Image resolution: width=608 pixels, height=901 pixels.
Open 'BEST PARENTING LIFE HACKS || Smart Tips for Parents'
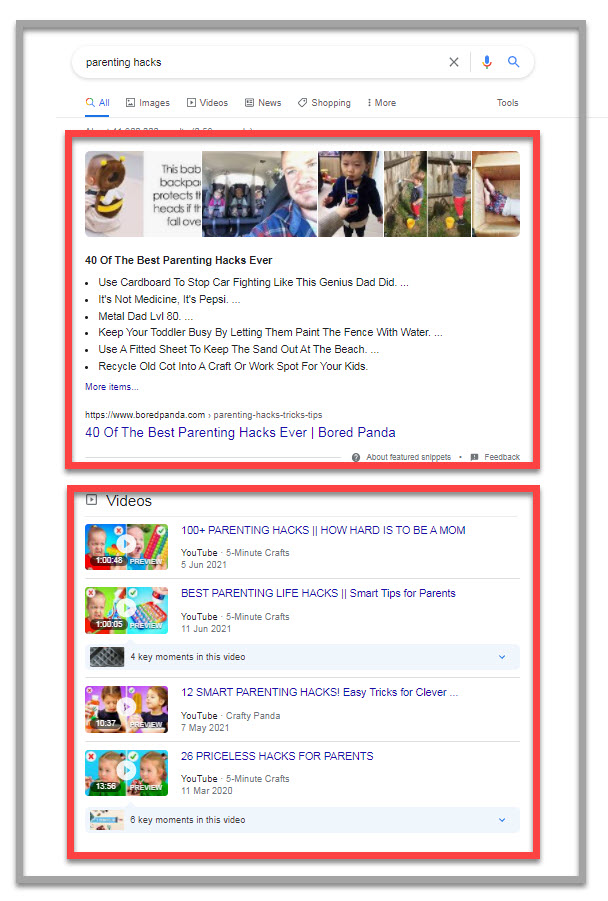click(318, 594)
